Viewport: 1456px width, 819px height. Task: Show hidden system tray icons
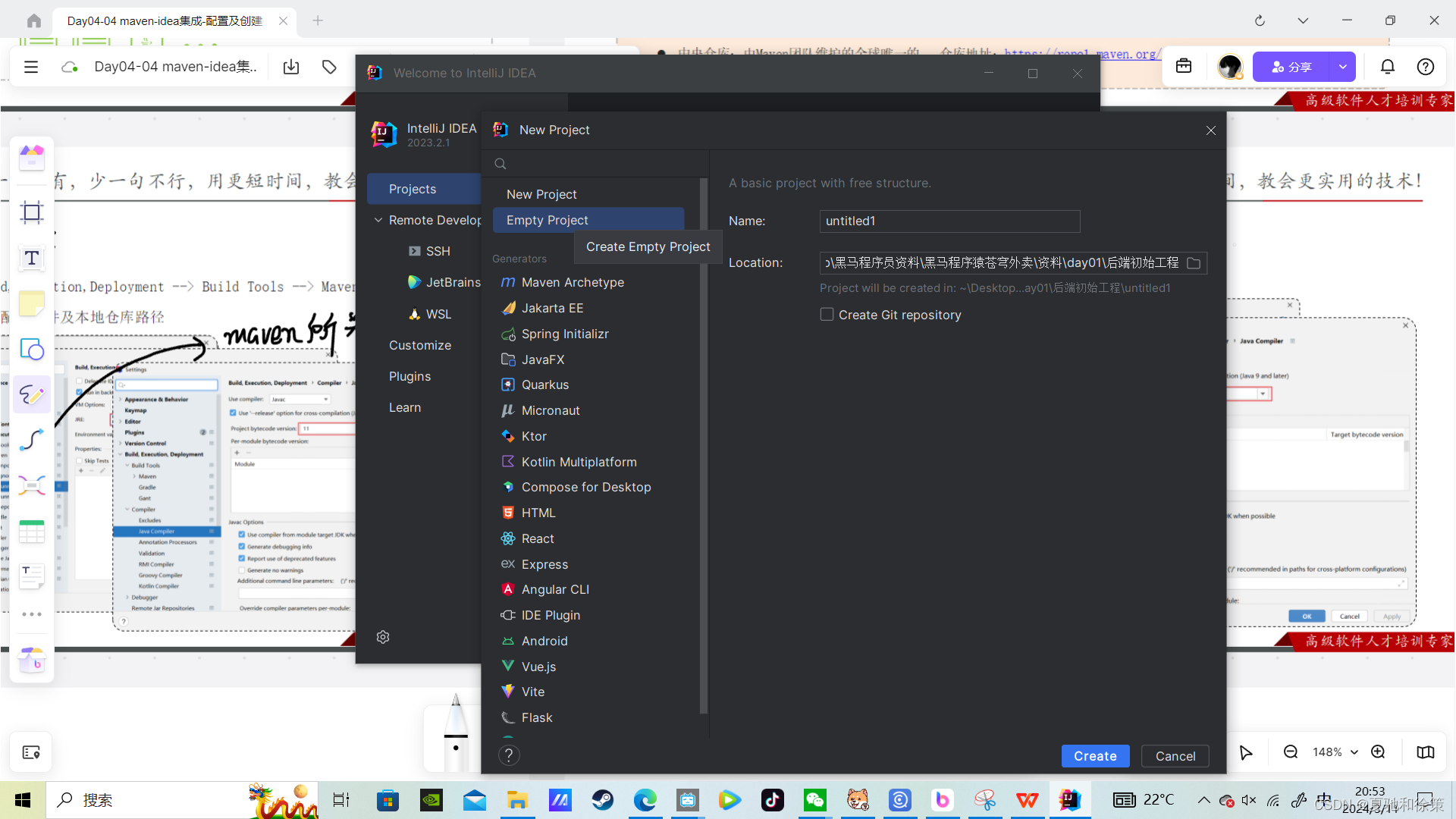point(1203,800)
